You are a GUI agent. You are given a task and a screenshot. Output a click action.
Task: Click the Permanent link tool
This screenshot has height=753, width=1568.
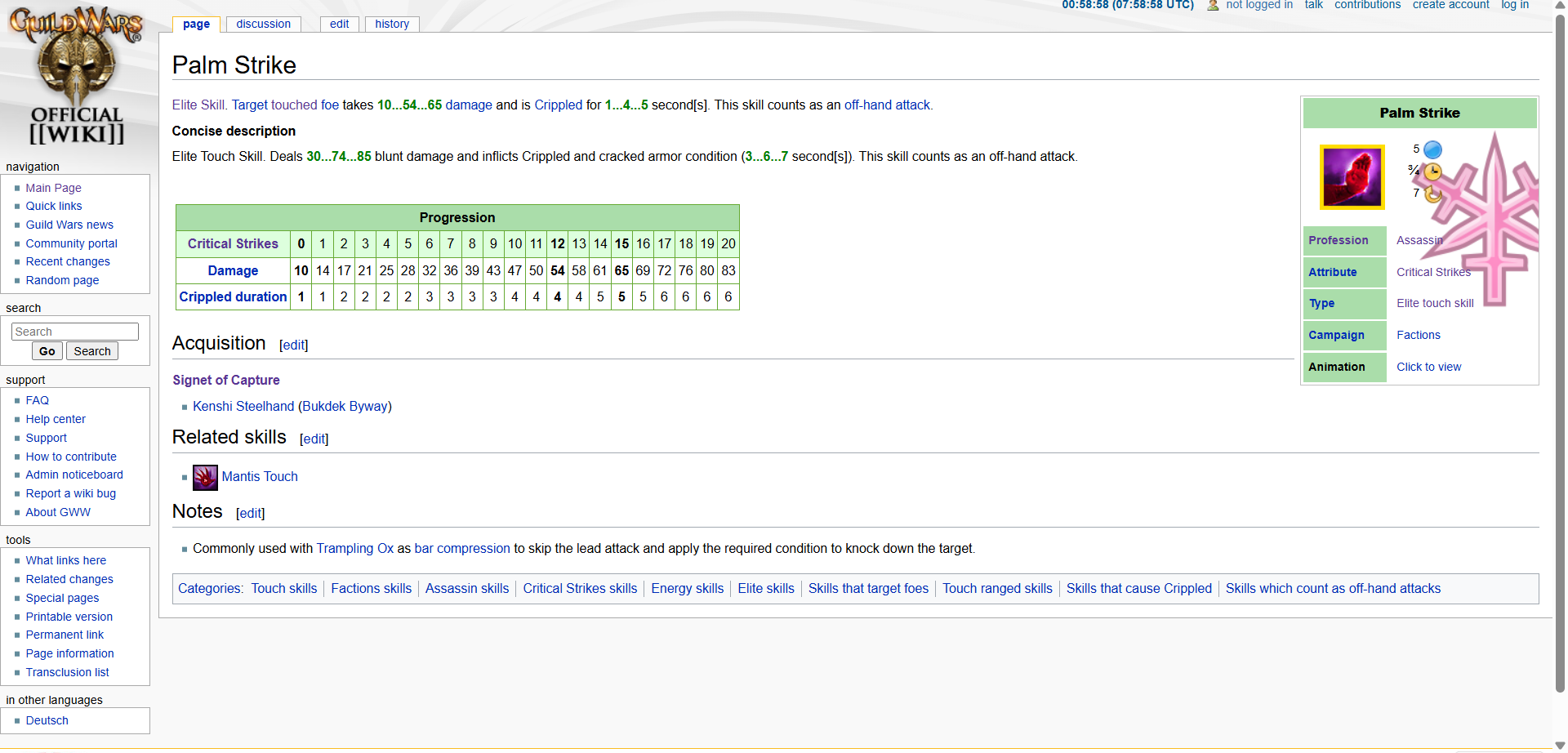tap(65, 635)
